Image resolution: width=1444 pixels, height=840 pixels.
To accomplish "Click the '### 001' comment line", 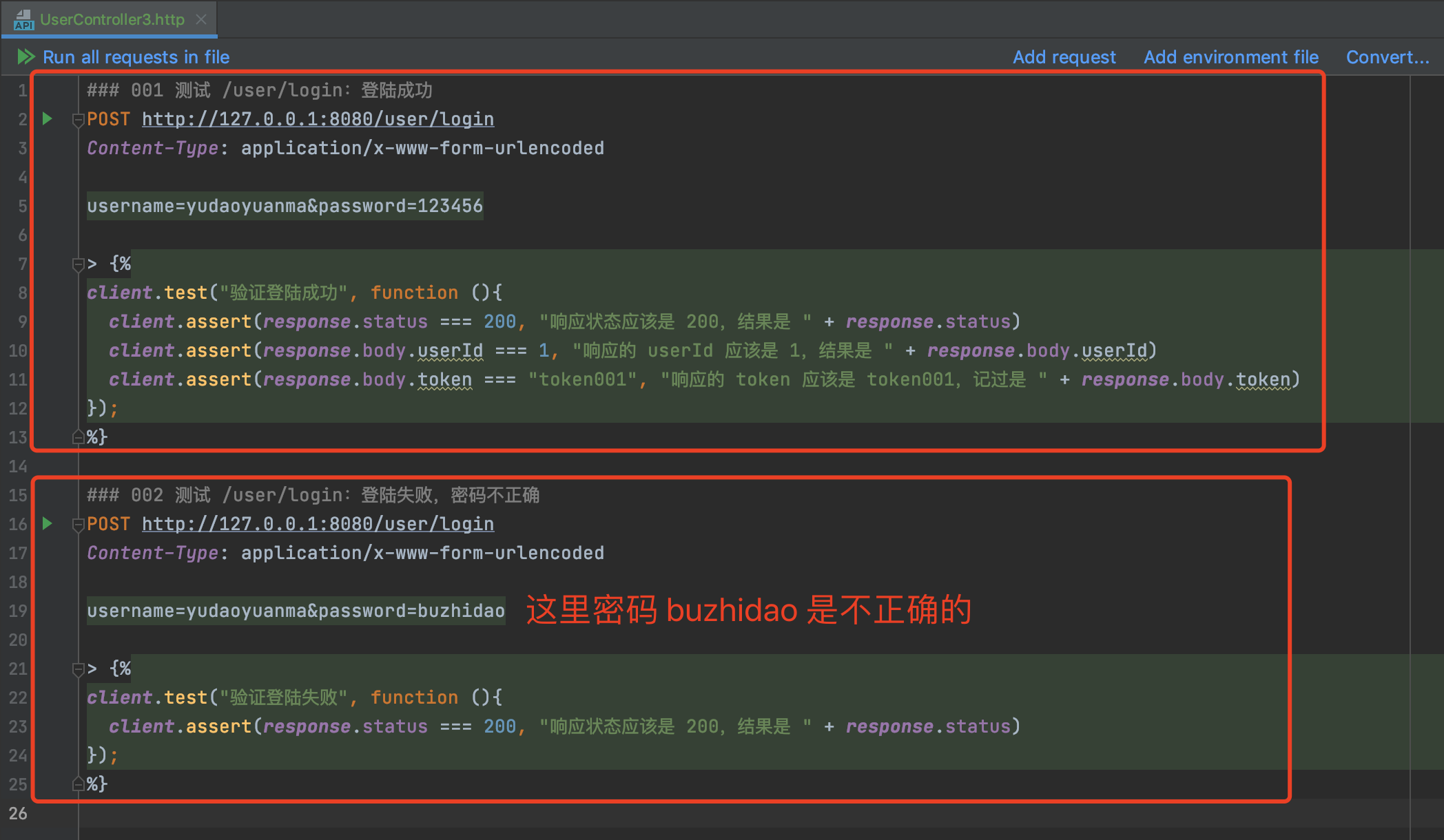I will pyautogui.click(x=260, y=90).
